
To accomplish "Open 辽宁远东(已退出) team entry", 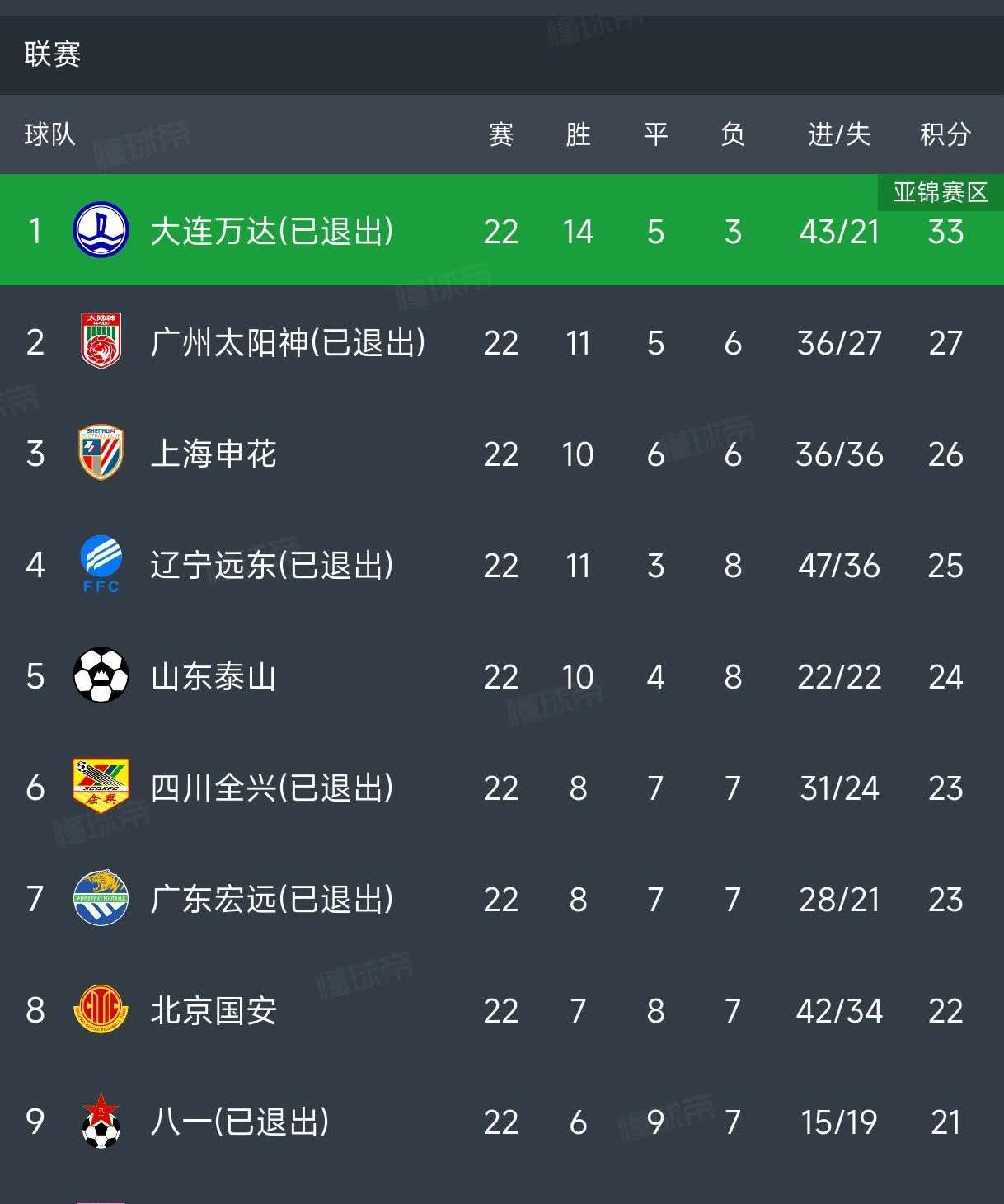I will 271,566.
